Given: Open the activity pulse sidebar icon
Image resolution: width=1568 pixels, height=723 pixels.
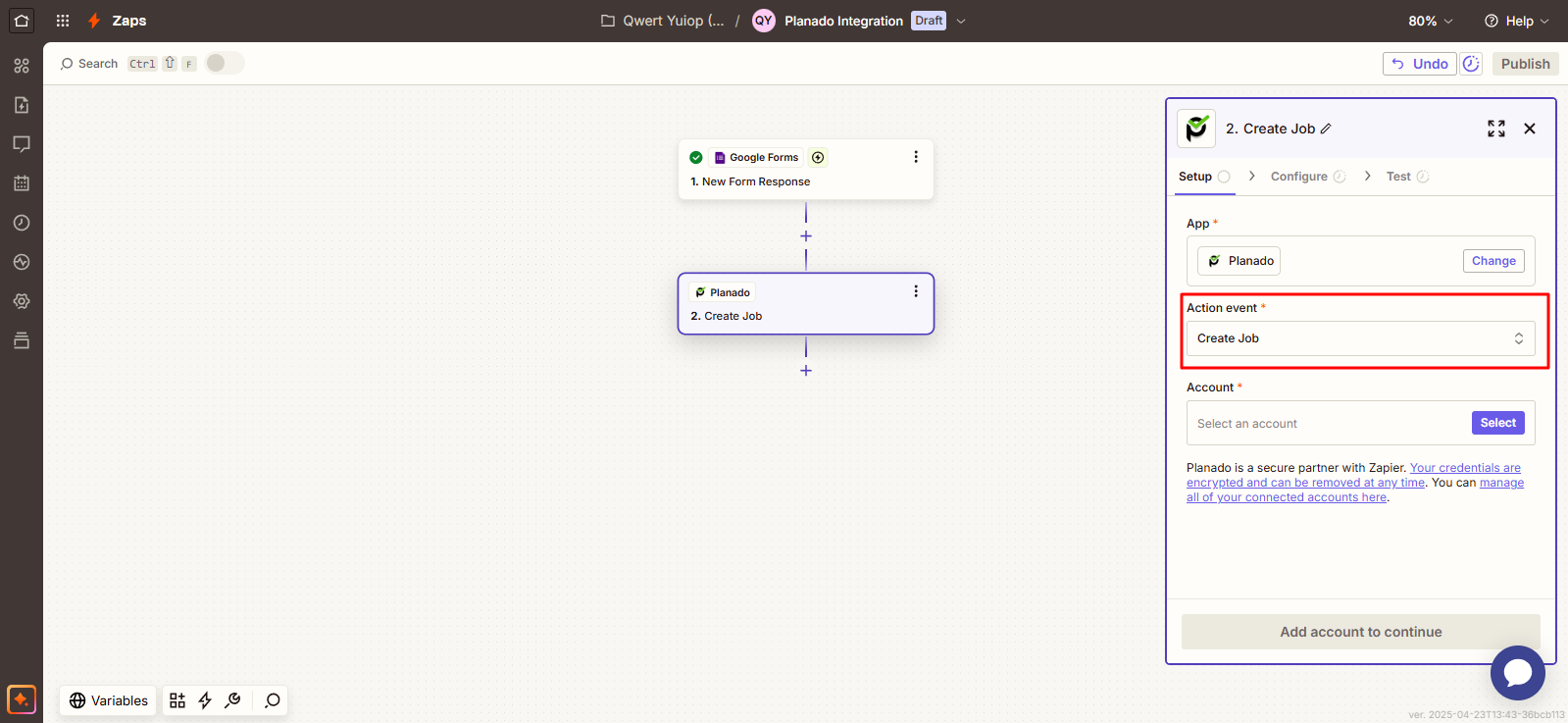Looking at the screenshot, I should pos(22,262).
